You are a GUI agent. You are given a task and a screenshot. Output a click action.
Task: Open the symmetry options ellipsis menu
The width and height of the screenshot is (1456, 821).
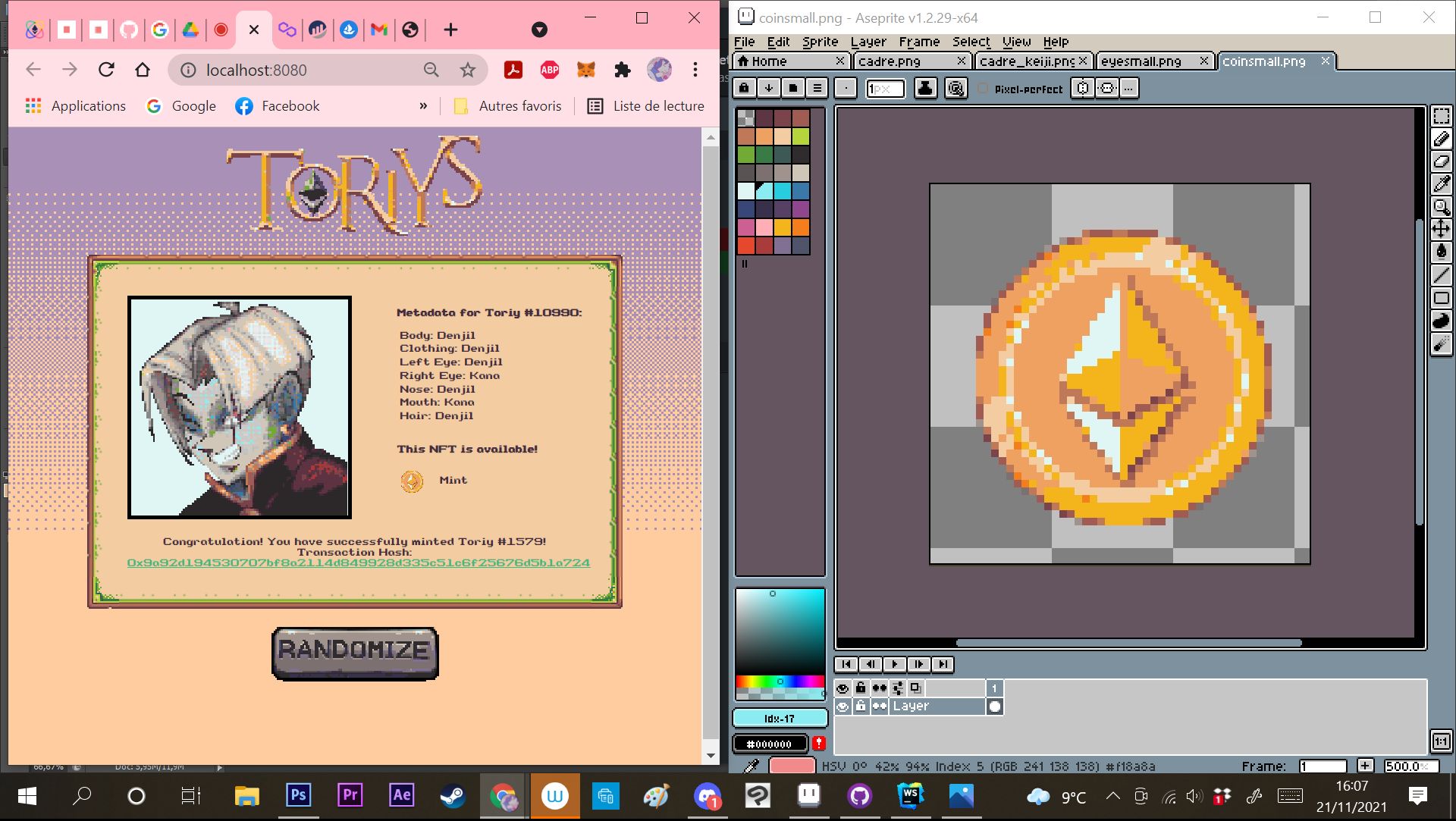coord(1129,88)
